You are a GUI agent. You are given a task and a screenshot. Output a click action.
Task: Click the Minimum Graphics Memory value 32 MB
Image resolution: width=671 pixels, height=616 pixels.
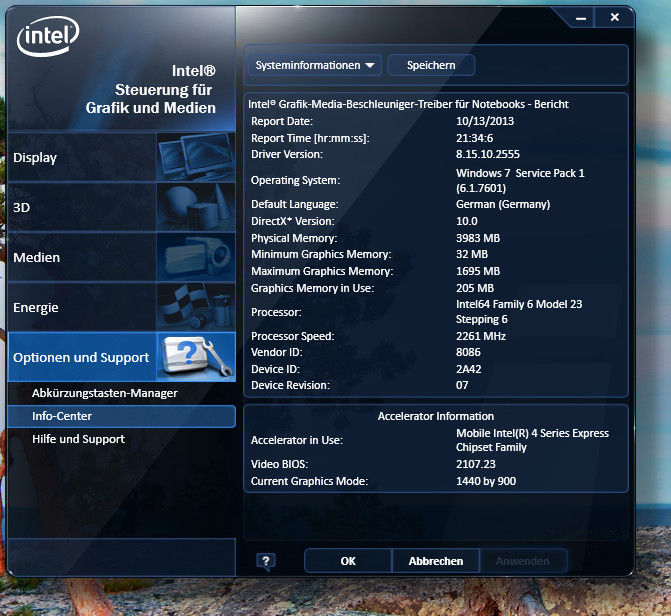point(472,254)
